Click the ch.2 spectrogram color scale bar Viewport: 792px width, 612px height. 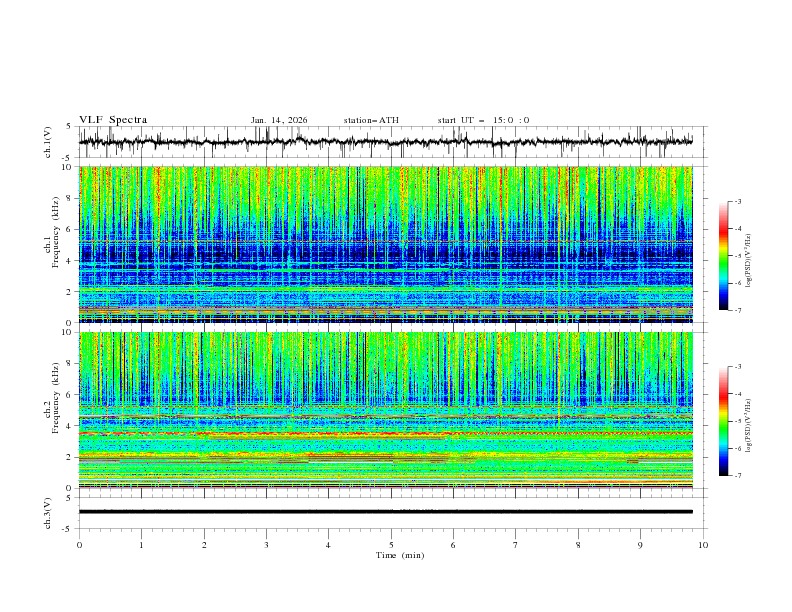[x=723, y=421]
